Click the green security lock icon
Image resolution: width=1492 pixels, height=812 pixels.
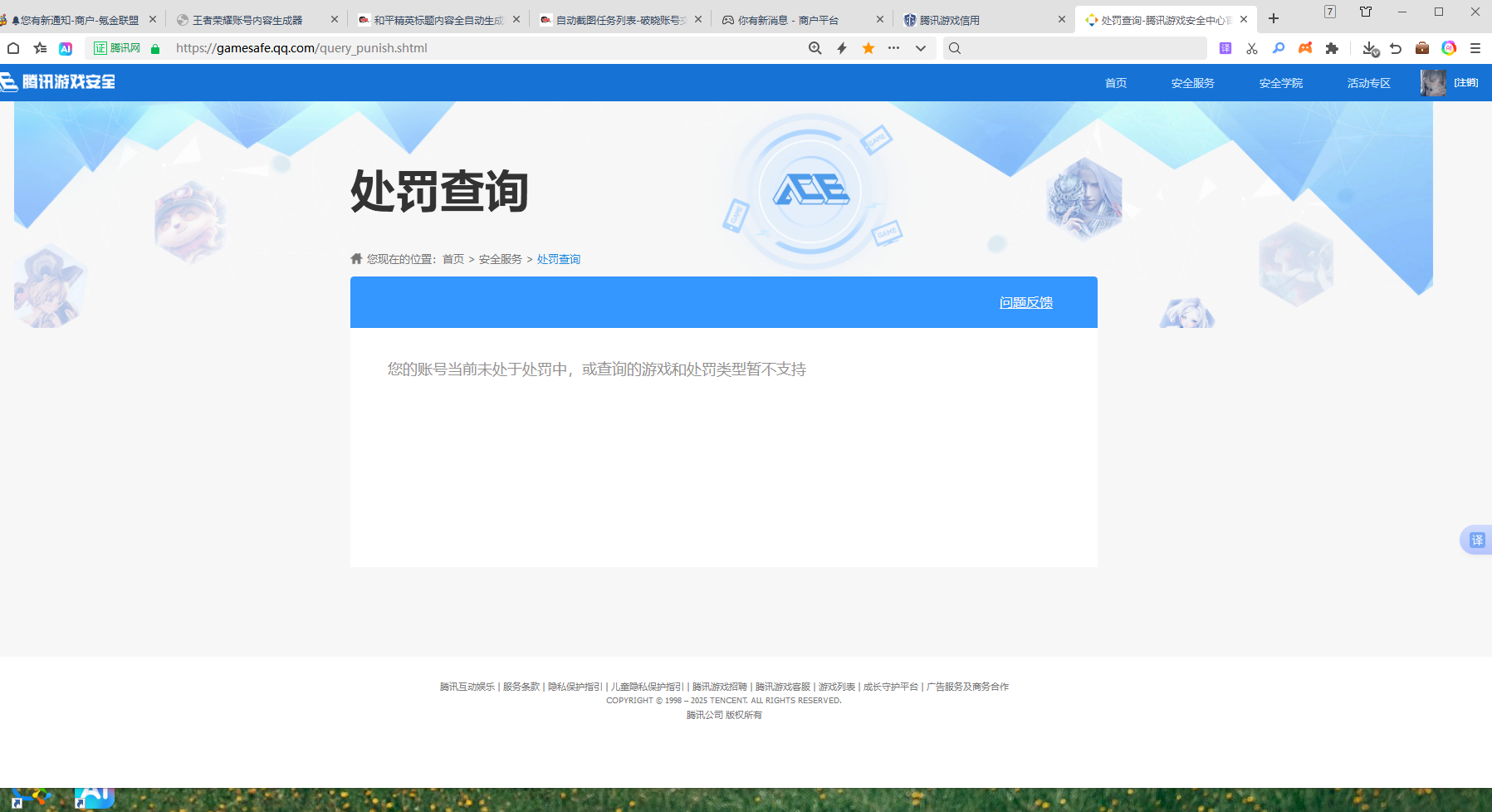[155, 49]
